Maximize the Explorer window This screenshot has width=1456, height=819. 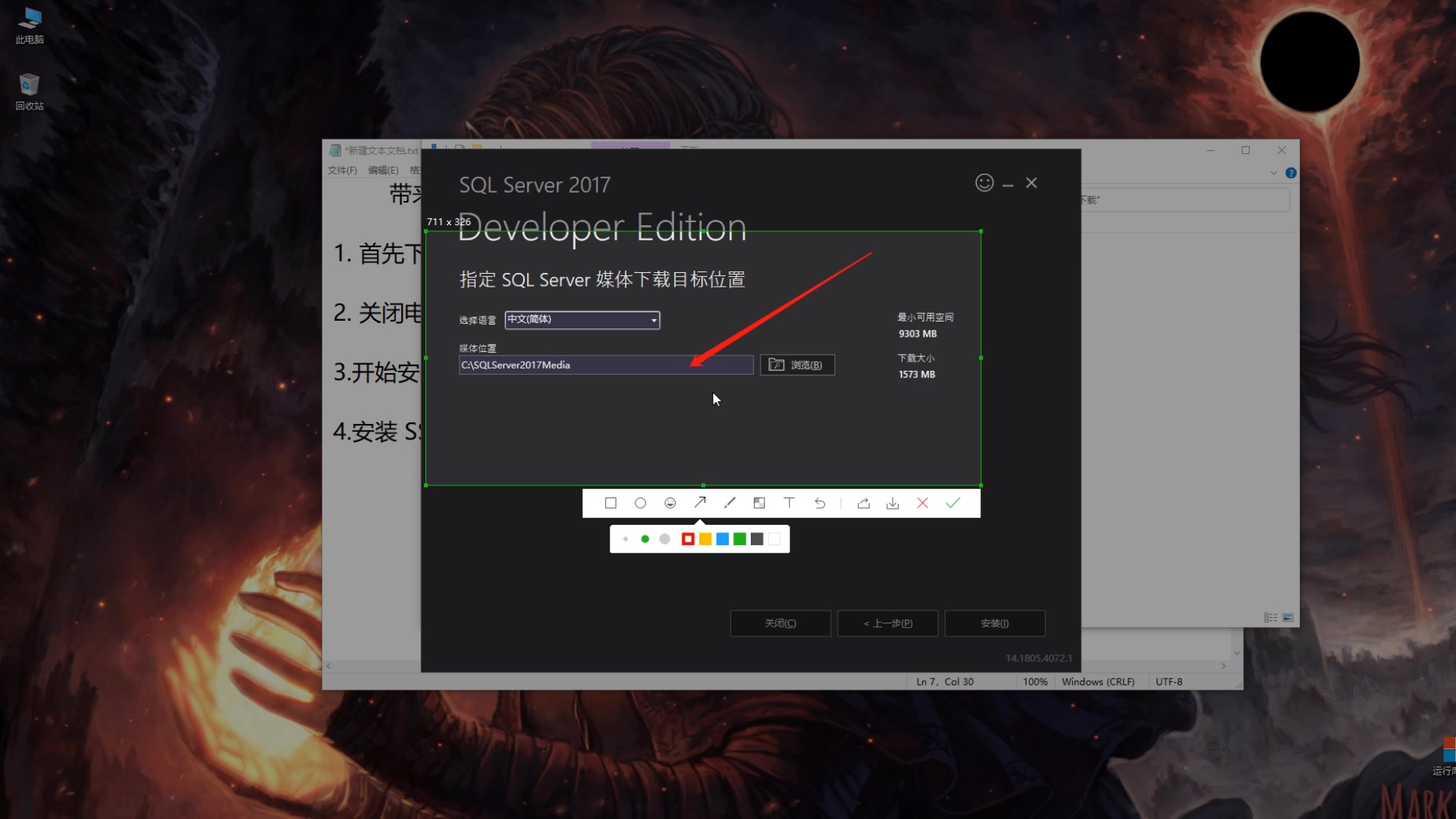coord(1245,150)
